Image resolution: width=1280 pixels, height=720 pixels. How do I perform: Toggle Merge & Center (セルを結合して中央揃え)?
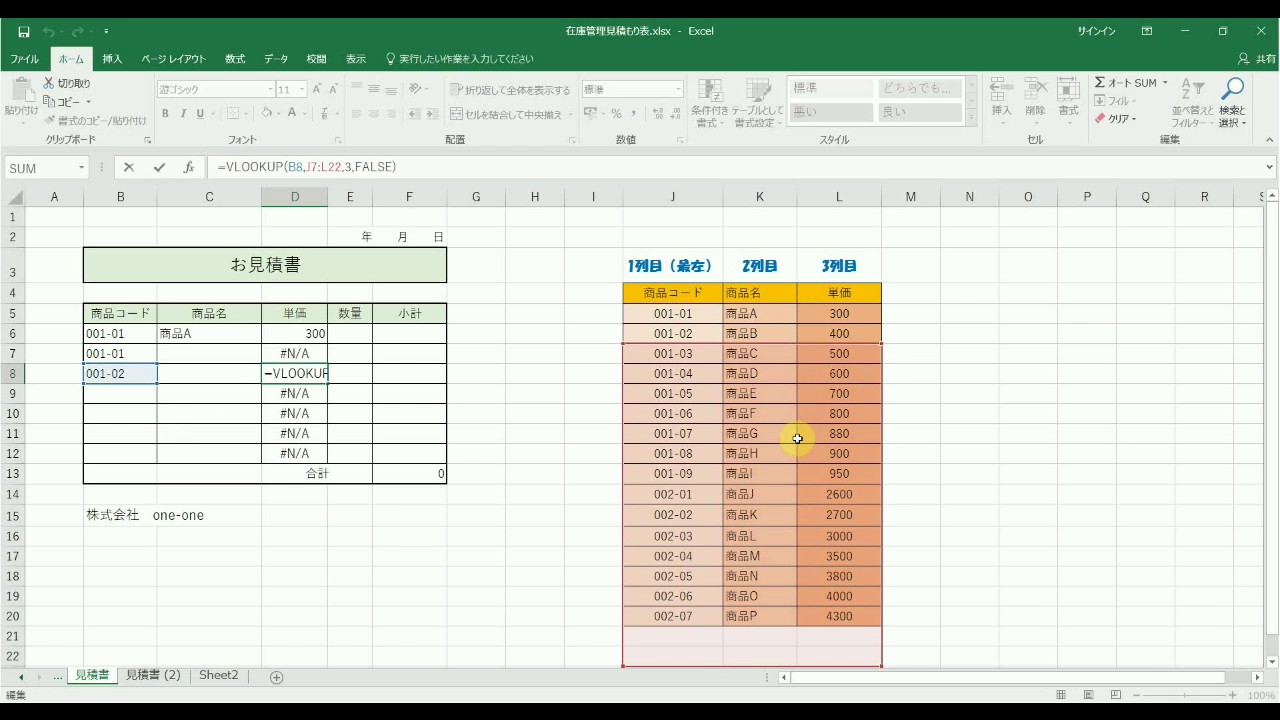506,114
